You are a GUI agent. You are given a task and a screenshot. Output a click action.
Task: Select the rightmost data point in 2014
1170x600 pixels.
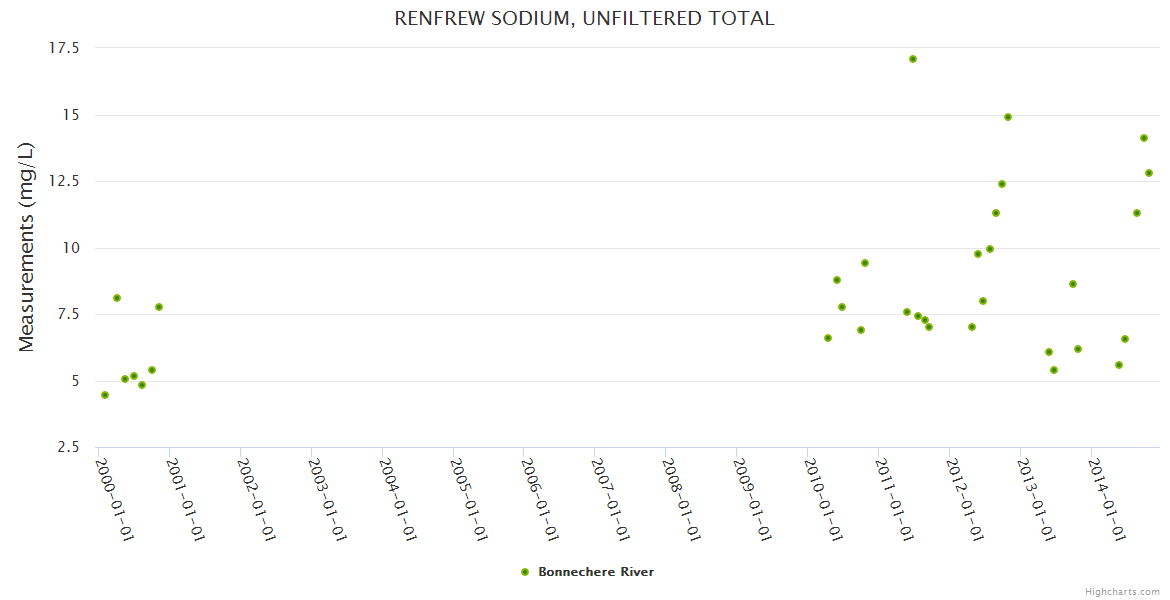pyautogui.click(x=1149, y=173)
